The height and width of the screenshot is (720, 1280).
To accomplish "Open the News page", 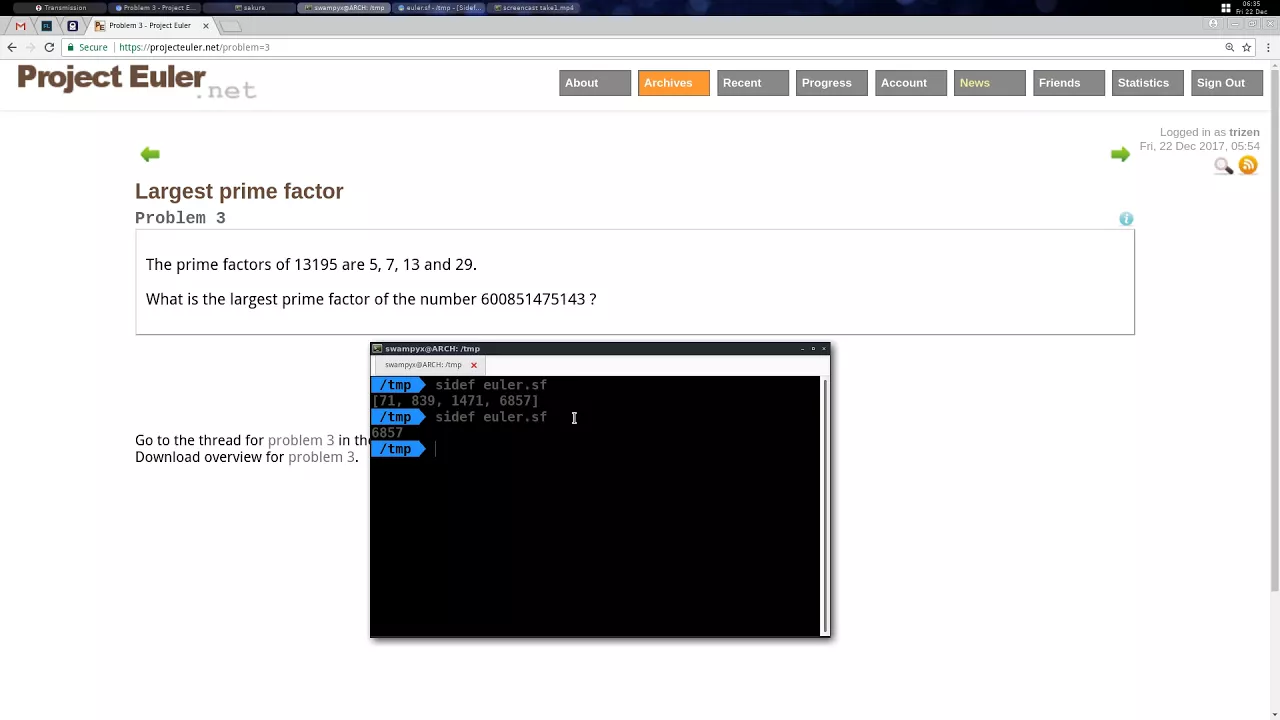I will 990,83.
